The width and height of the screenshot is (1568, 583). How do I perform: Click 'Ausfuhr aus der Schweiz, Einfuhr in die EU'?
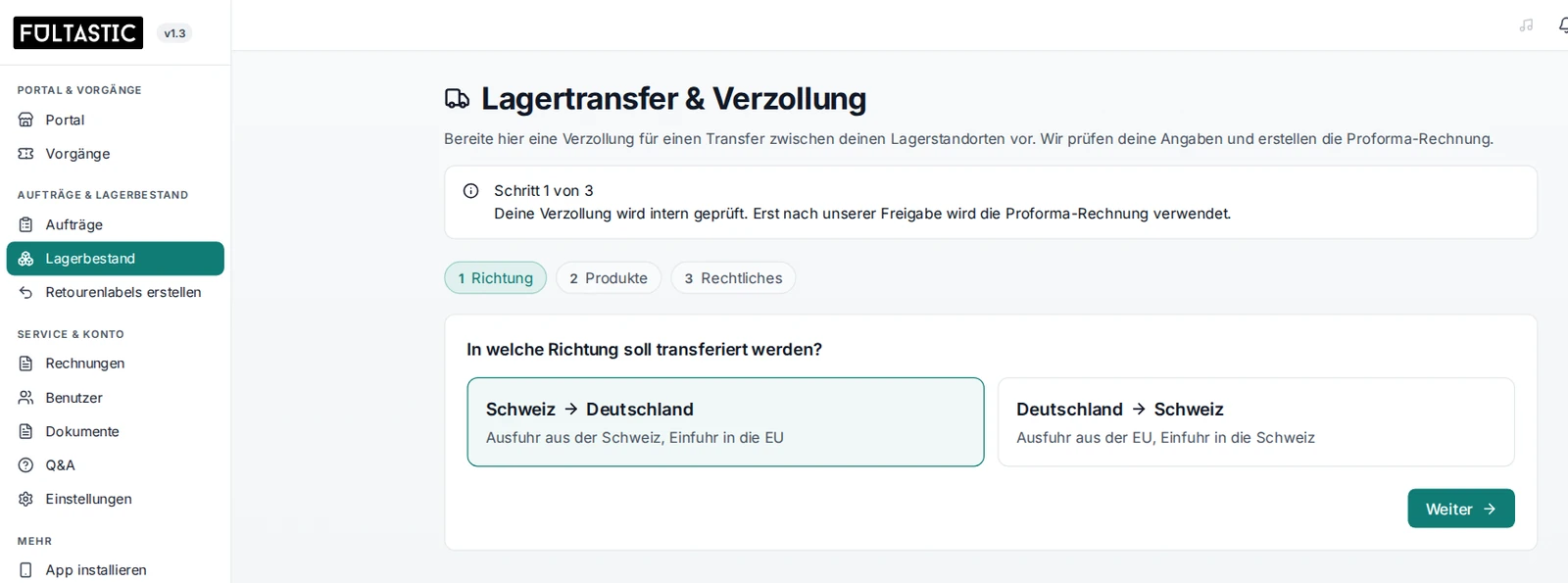pos(635,438)
